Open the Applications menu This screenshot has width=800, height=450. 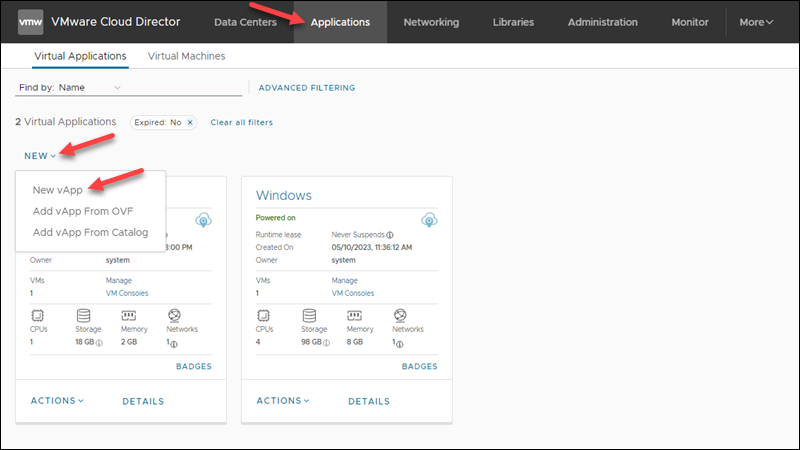[340, 22]
